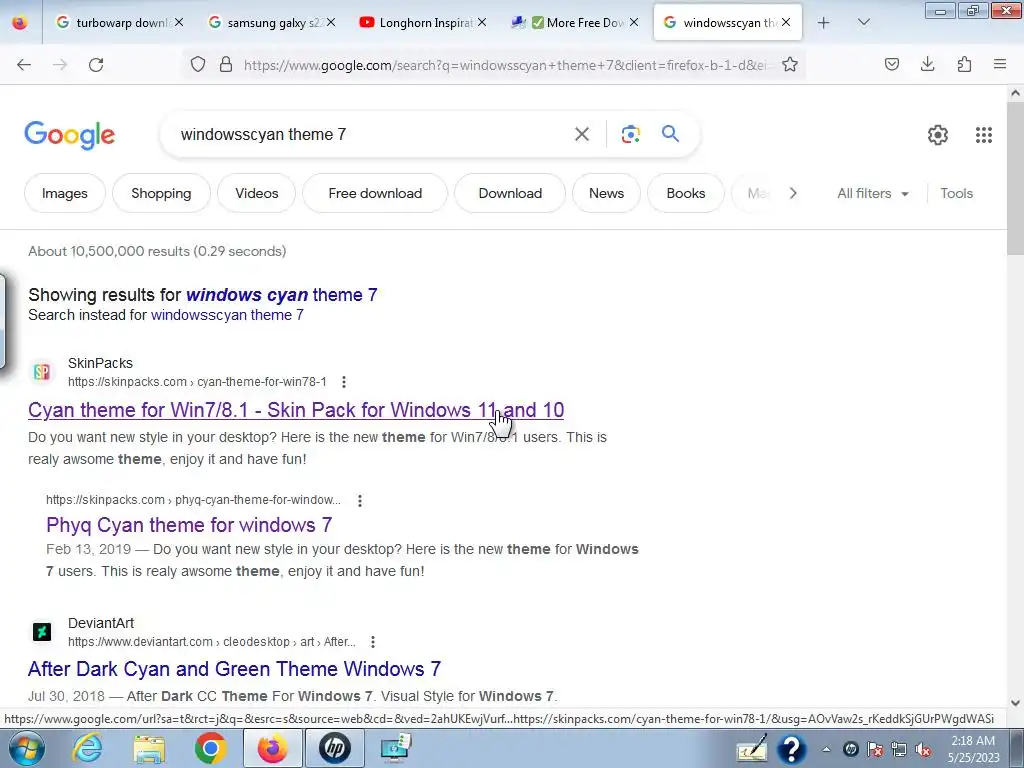Open the Firefox downloads panel
Screen dimensions: 1024x768
[x=927, y=64]
